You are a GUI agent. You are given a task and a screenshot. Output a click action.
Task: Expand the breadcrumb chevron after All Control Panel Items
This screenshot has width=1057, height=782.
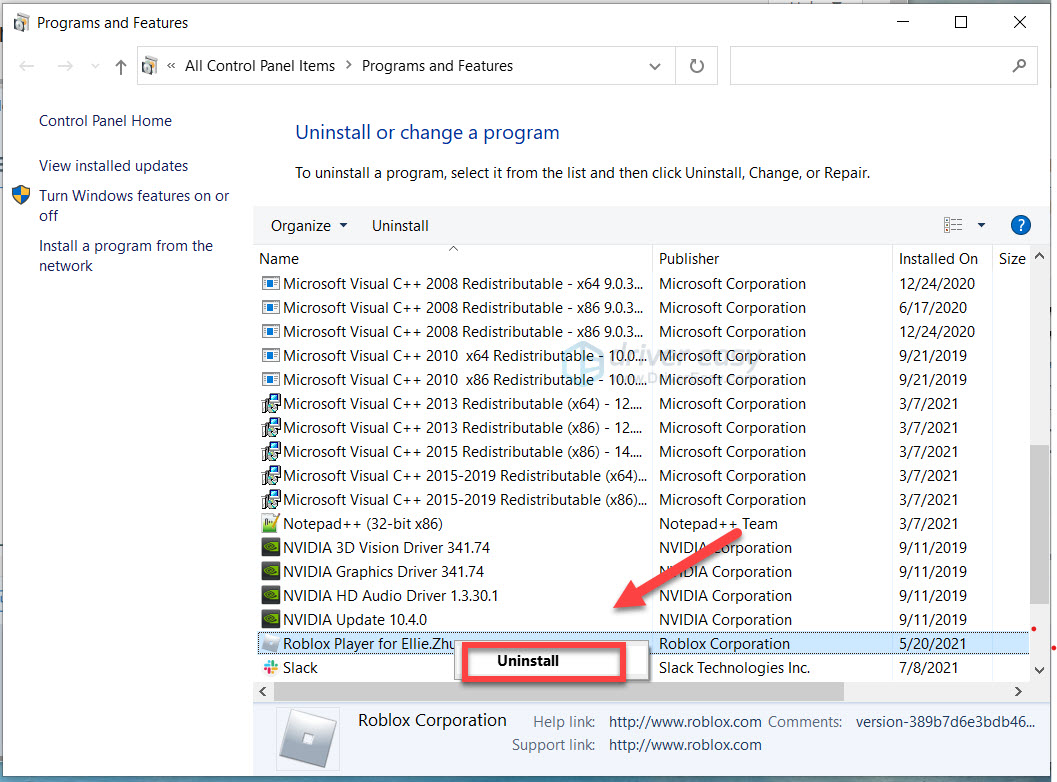pyautogui.click(x=349, y=65)
